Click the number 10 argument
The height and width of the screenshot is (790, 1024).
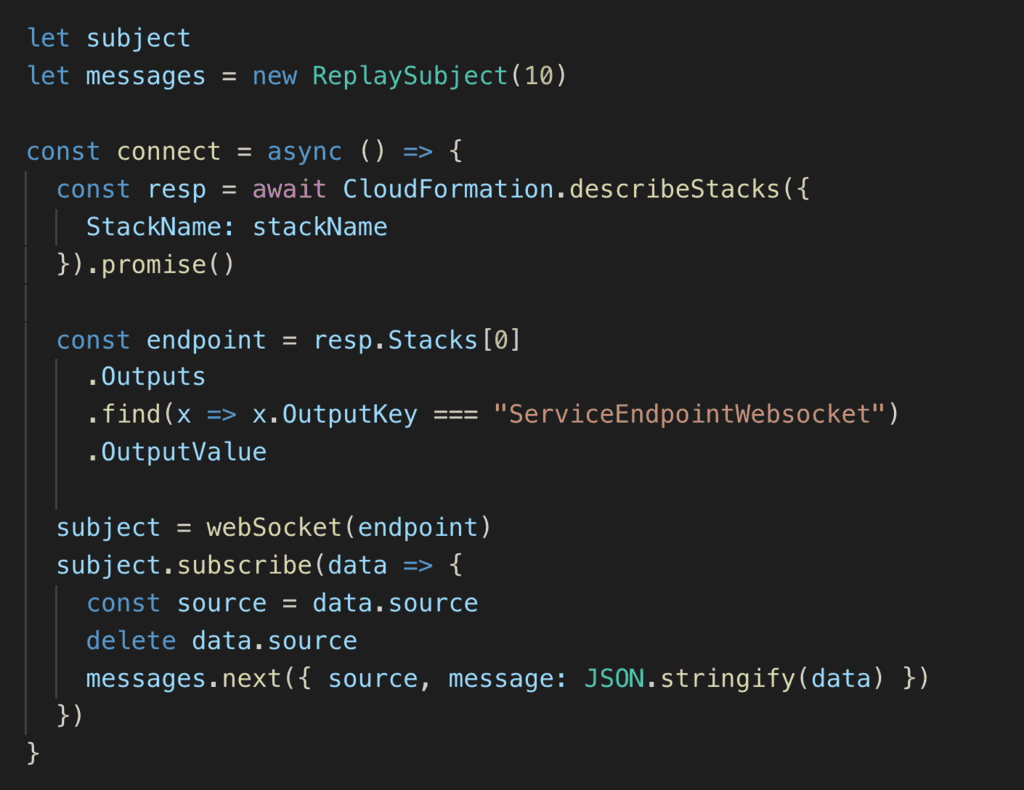(x=538, y=76)
